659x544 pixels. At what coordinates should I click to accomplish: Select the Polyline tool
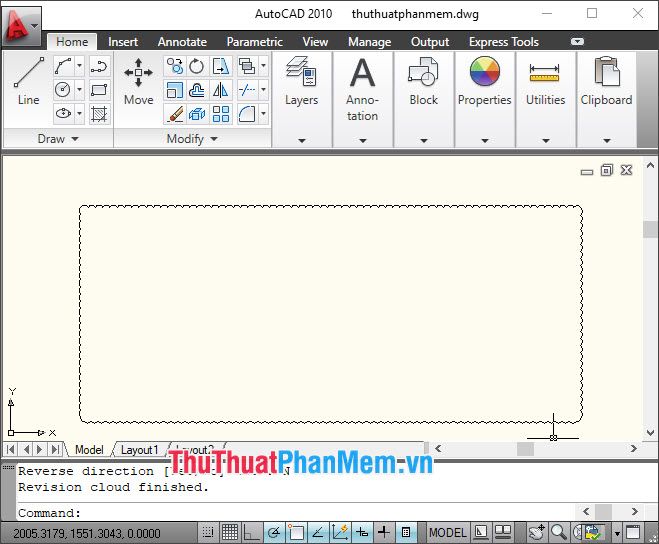(x=99, y=66)
